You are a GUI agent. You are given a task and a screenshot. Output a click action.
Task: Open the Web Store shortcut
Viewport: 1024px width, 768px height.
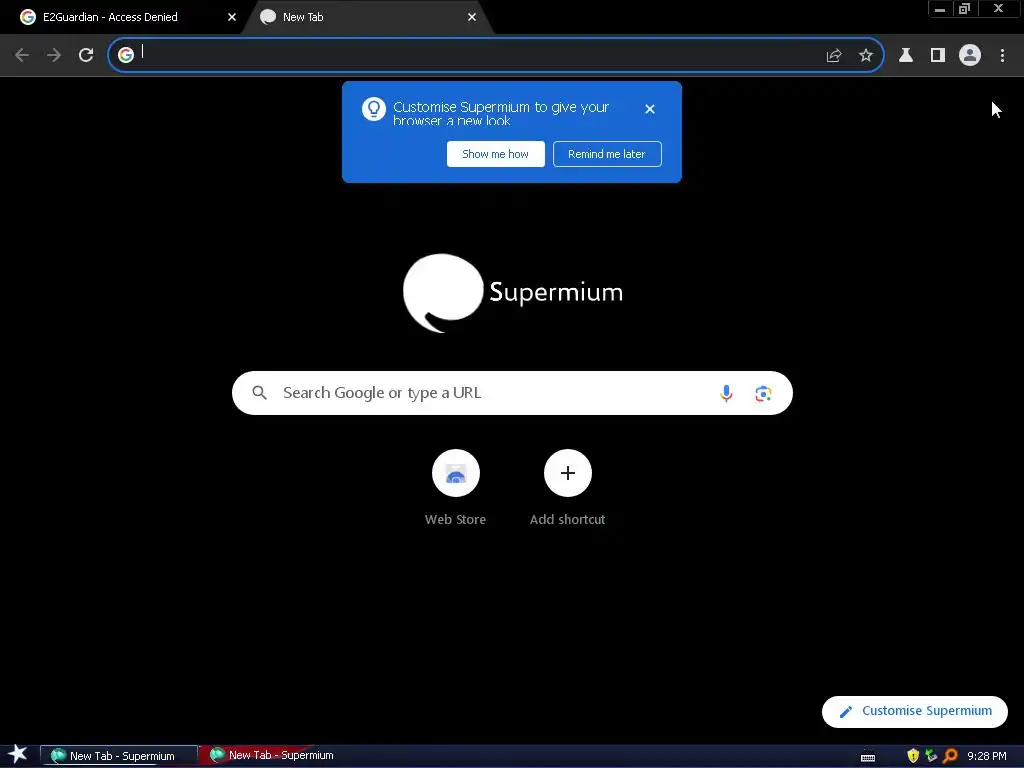pyautogui.click(x=456, y=473)
